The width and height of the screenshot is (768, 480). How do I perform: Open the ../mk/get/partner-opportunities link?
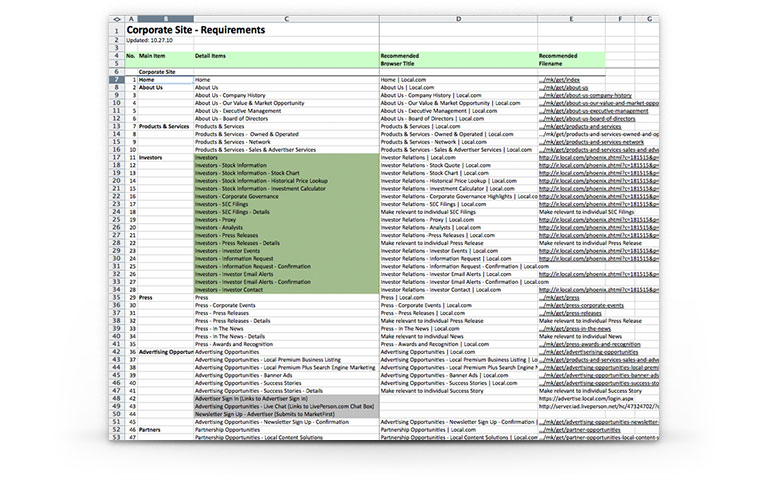point(579,430)
